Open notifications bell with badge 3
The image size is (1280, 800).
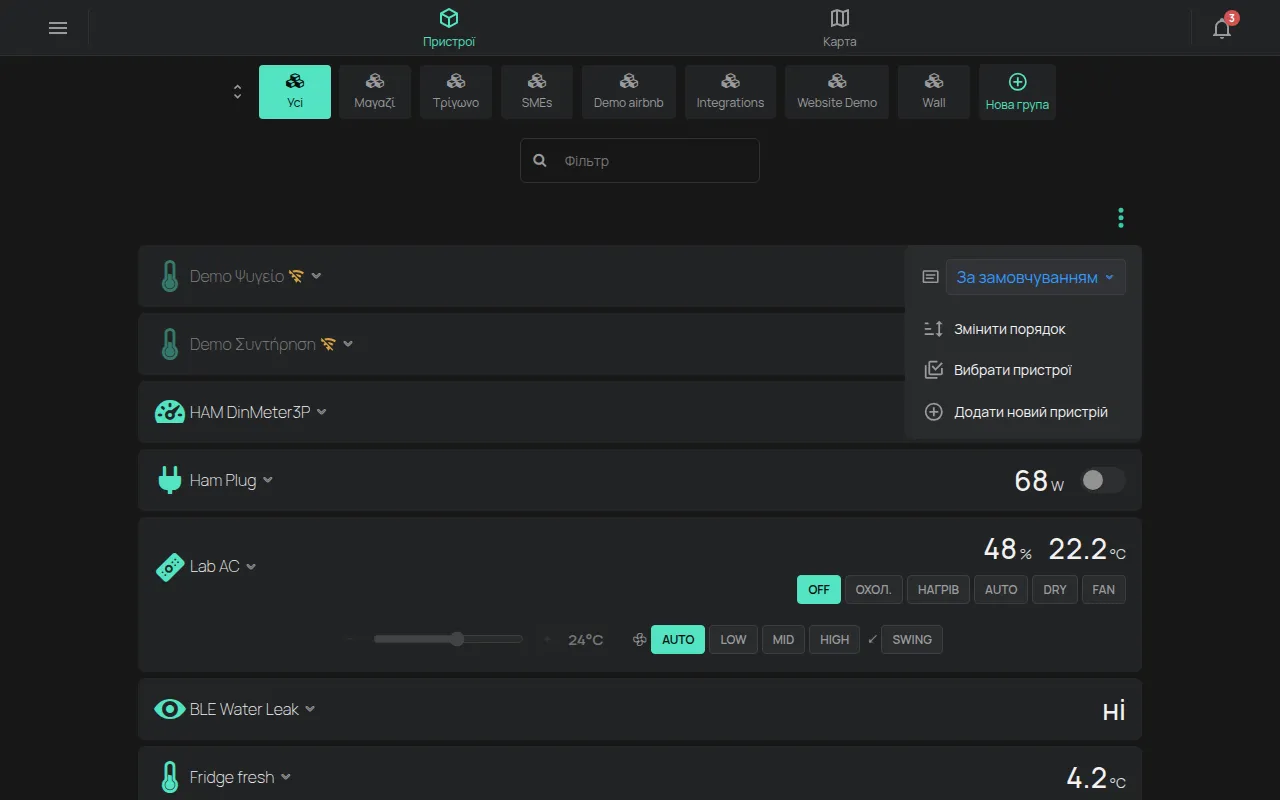pyautogui.click(x=1222, y=27)
